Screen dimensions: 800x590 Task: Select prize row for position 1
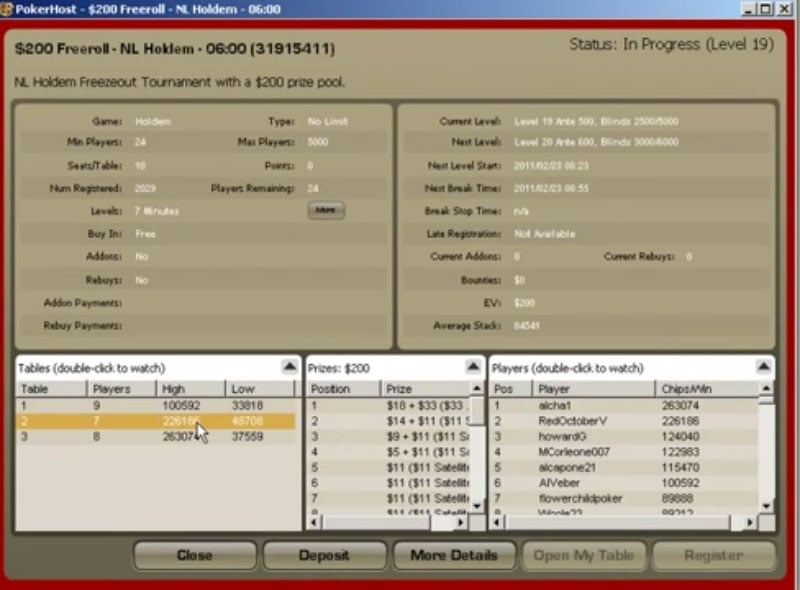[388, 406]
